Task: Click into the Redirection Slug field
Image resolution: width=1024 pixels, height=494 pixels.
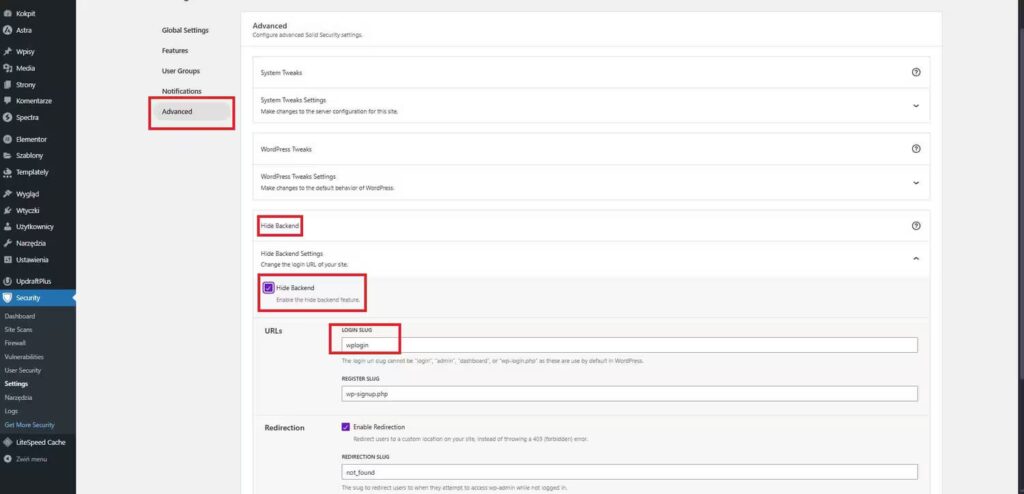Action: pyautogui.click(x=630, y=472)
